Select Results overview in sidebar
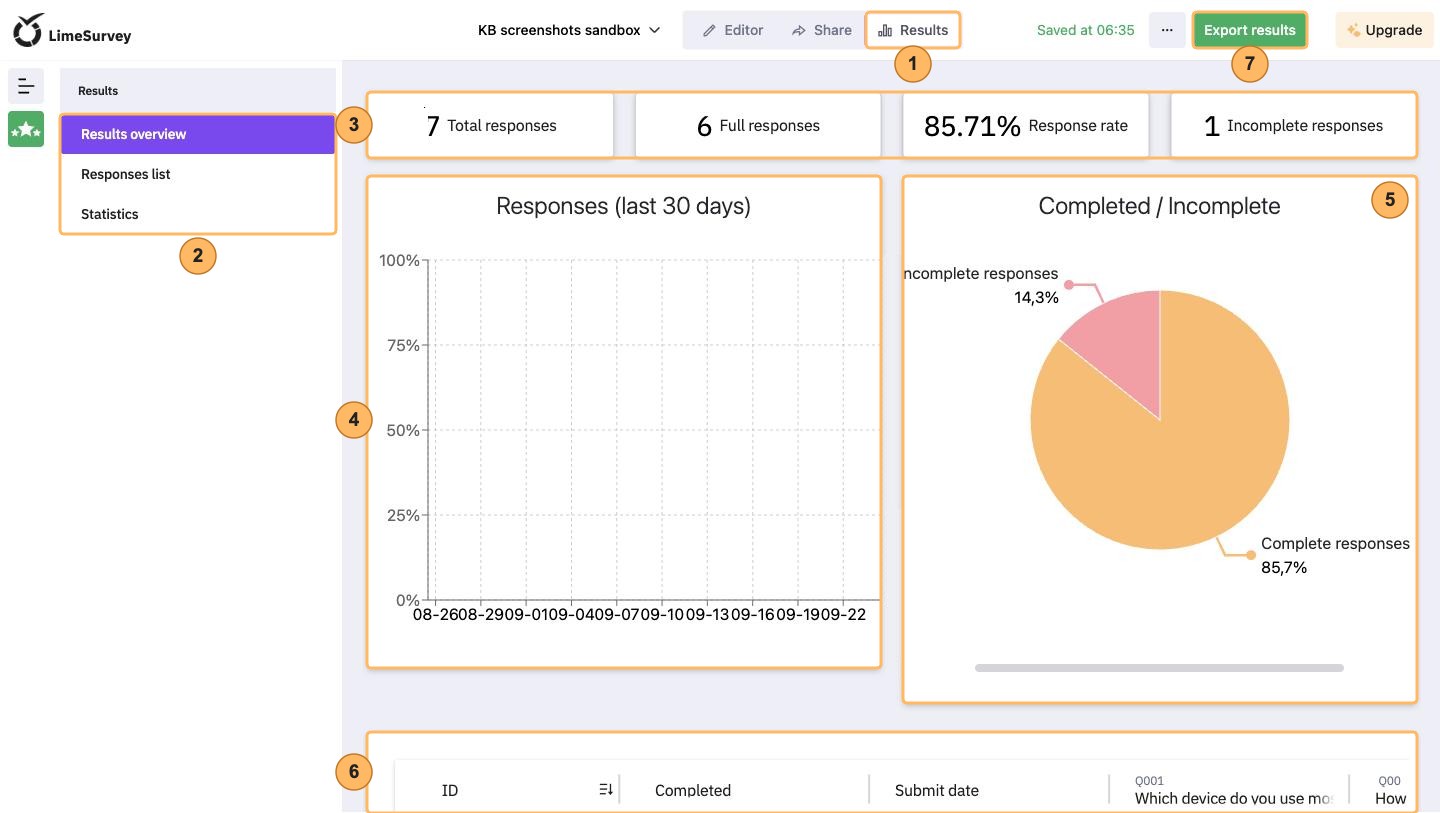This screenshot has width=1440, height=813. coord(197,134)
